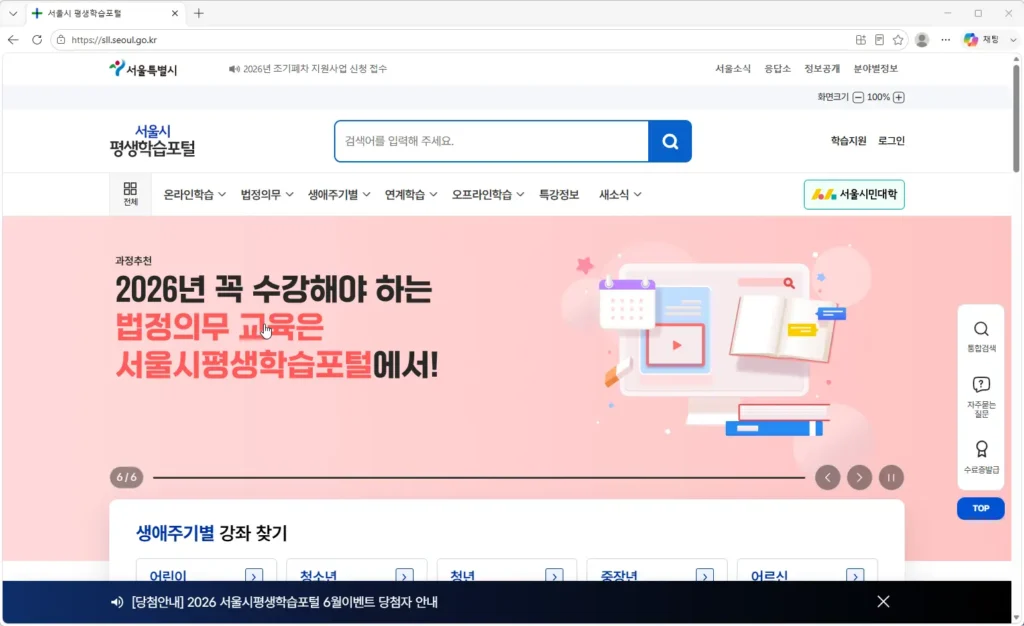Open 정보공개 top link
Viewport: 1024px width, 626px height.
(822, 69)
